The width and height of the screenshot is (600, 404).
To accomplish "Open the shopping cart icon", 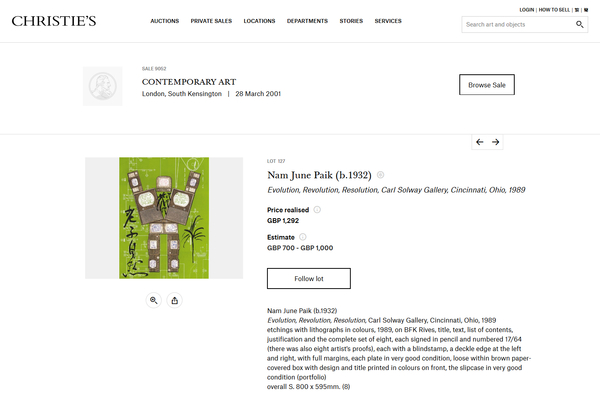I will (x=585, y=9).
